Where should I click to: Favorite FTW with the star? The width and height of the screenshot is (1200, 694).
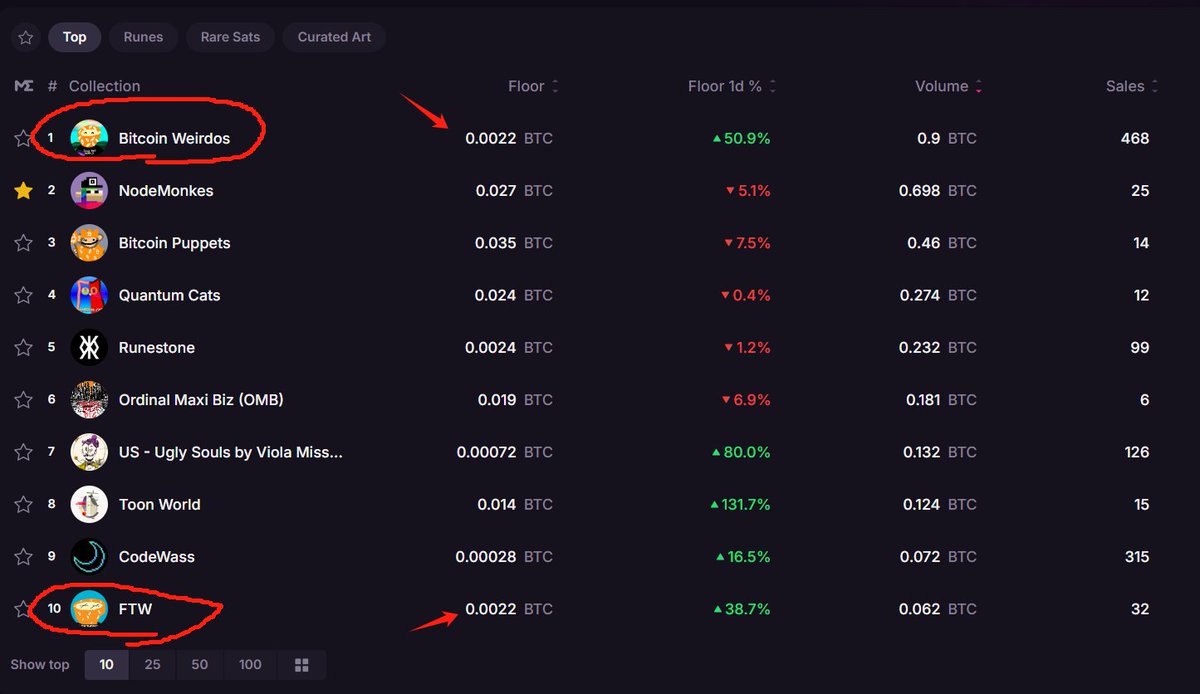click(x=23, y=609)
